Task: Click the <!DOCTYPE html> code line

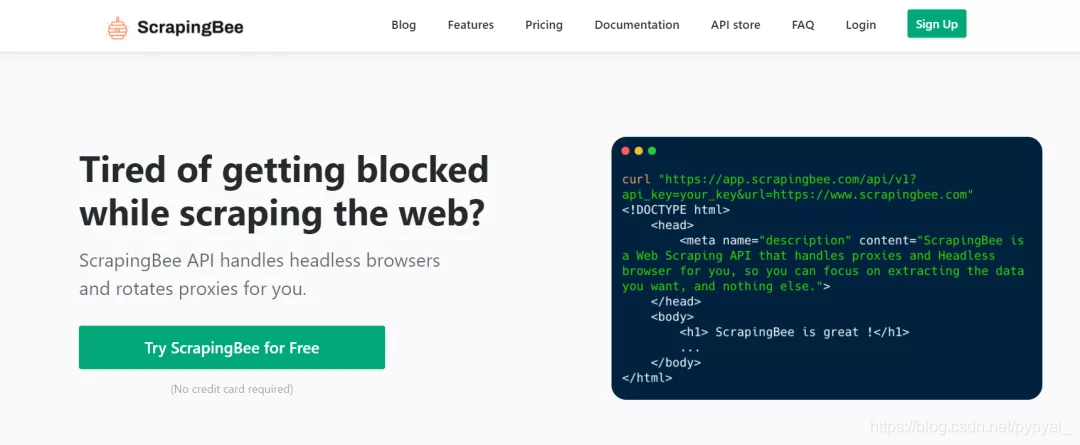Action: coord(676,210)
